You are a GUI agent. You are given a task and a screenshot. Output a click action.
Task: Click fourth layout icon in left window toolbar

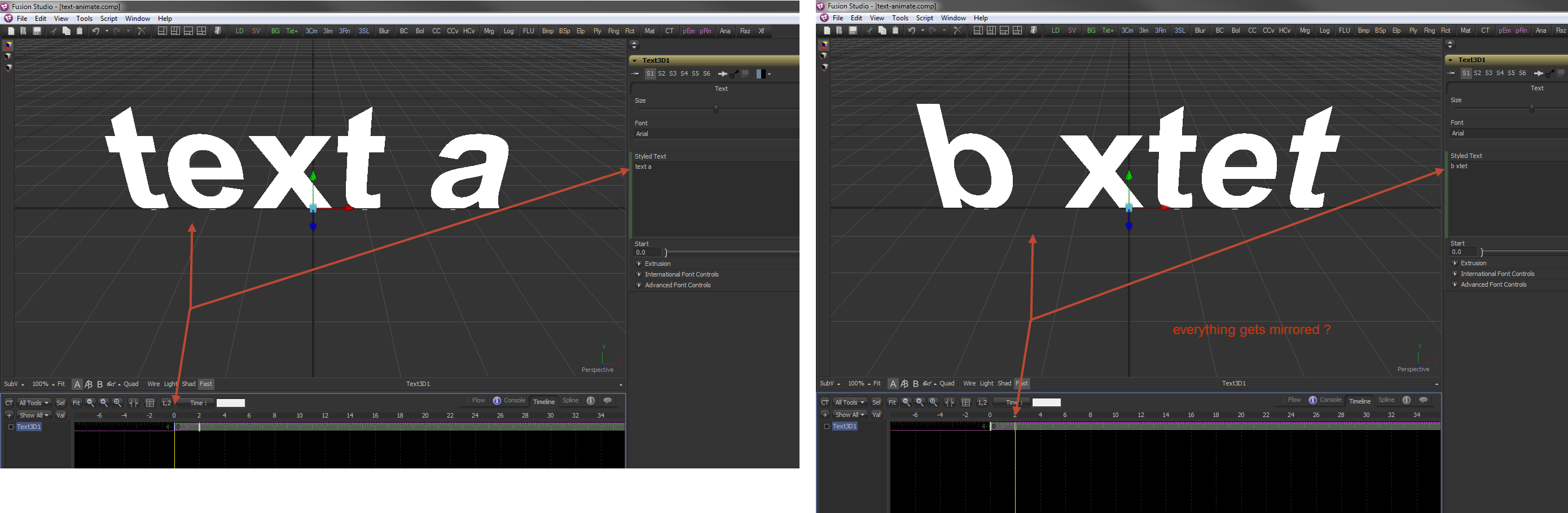click(201, 31)
